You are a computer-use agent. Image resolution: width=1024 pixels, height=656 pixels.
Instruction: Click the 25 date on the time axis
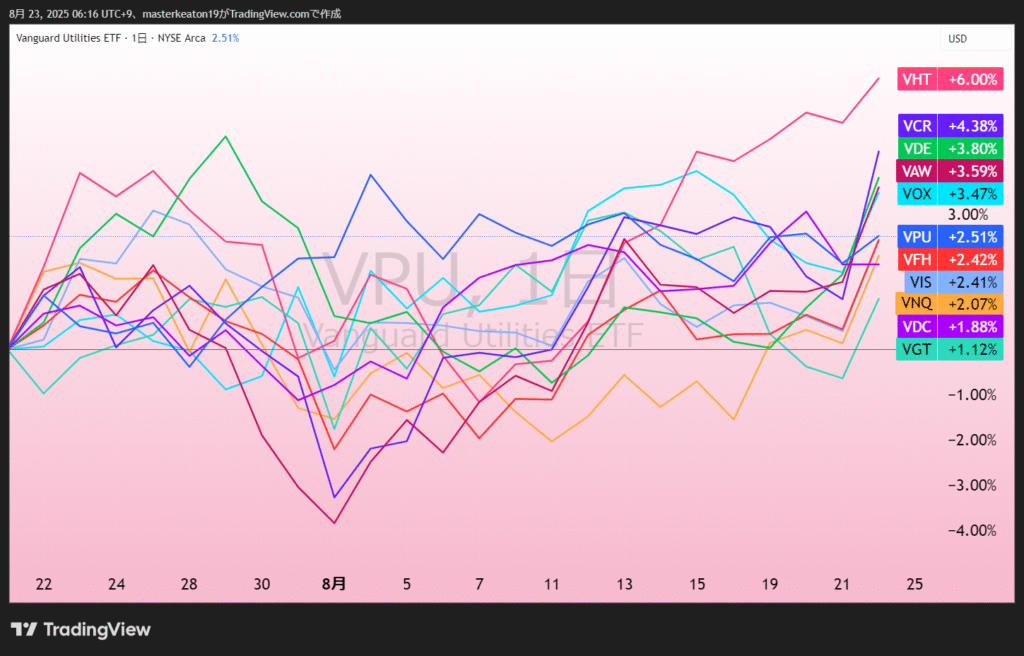(x=915, y=583)
